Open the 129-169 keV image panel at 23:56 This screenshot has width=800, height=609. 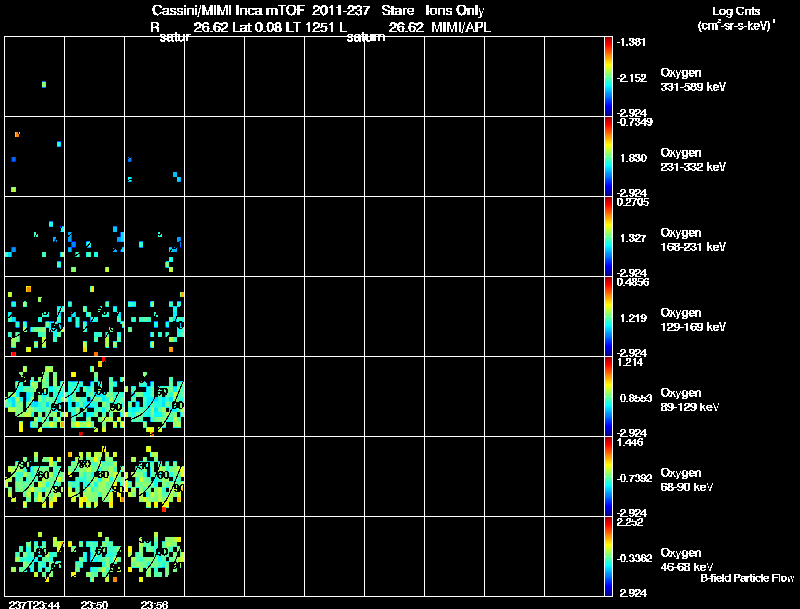[x=155, y=317]
